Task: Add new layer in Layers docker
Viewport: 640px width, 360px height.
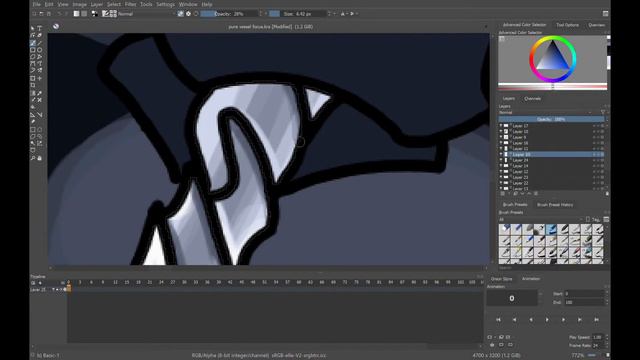Action: pyautogui.click(x=502, y=193)
